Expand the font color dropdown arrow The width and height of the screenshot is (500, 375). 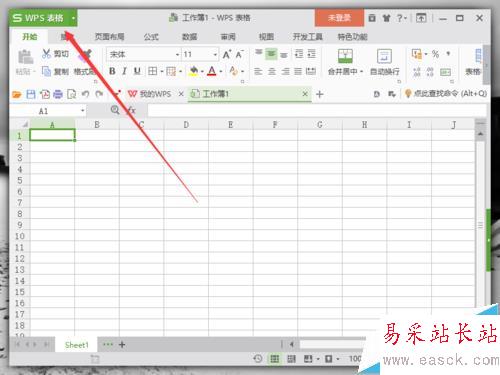point(220,71)
